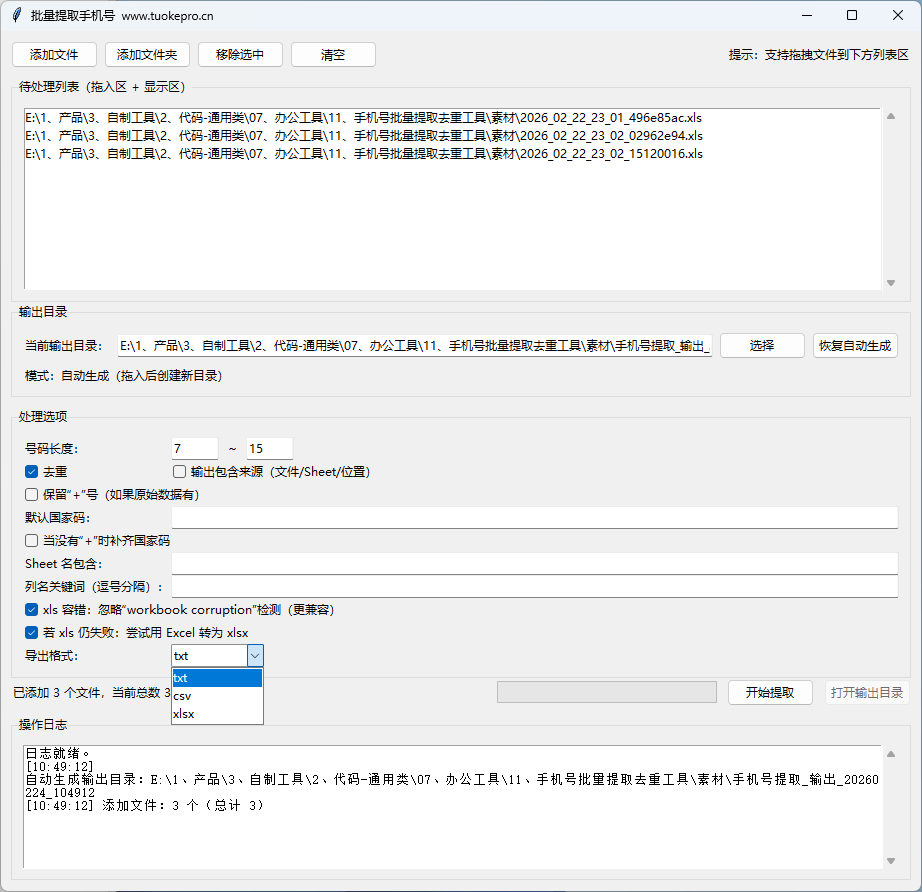This screenshot has height=892, width=922.
Task: Click the 日志就绪 log line
Action: click(x=58, y=753)
